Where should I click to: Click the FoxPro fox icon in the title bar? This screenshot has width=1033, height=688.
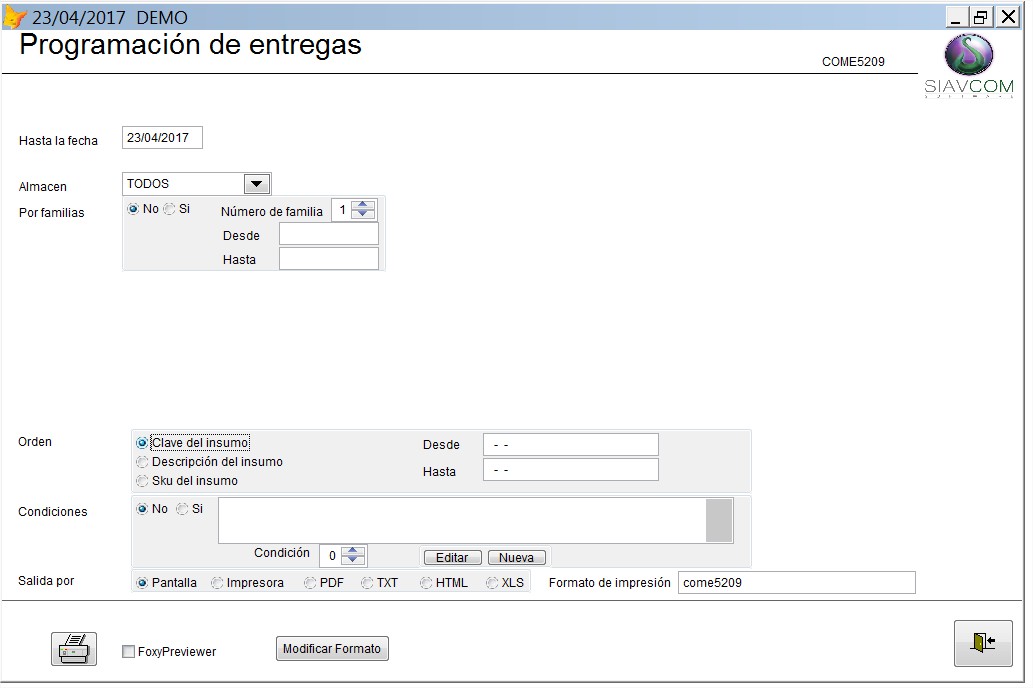coord(14,16)
